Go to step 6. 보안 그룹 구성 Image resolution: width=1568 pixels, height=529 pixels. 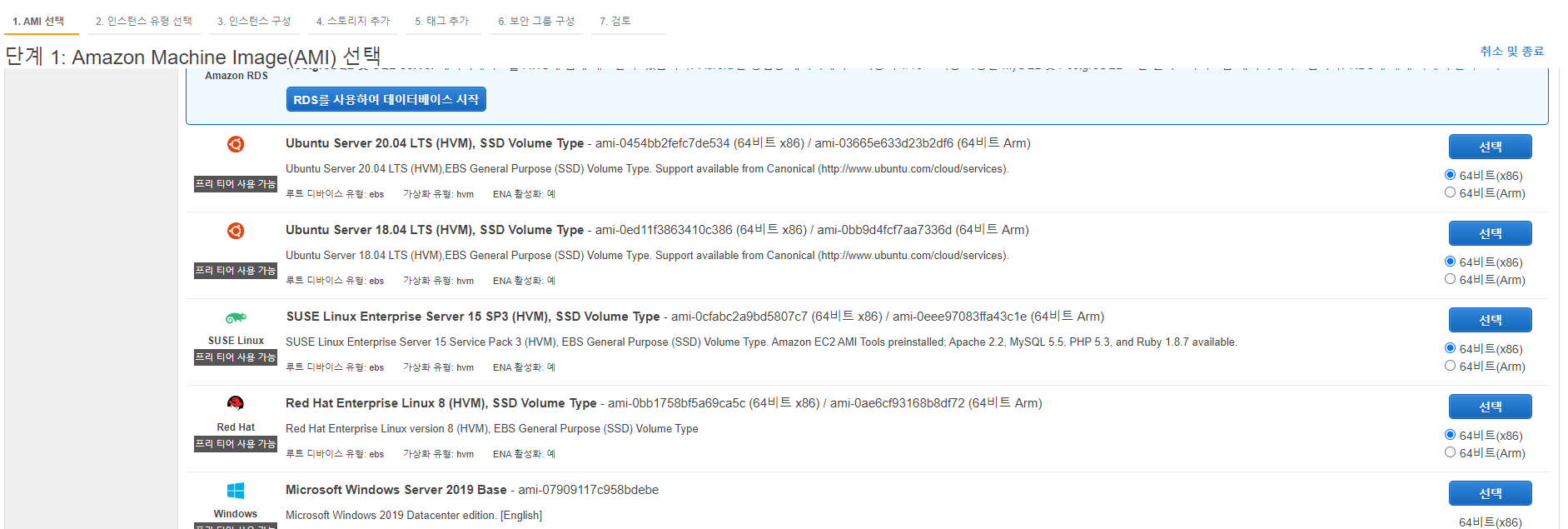536,22
